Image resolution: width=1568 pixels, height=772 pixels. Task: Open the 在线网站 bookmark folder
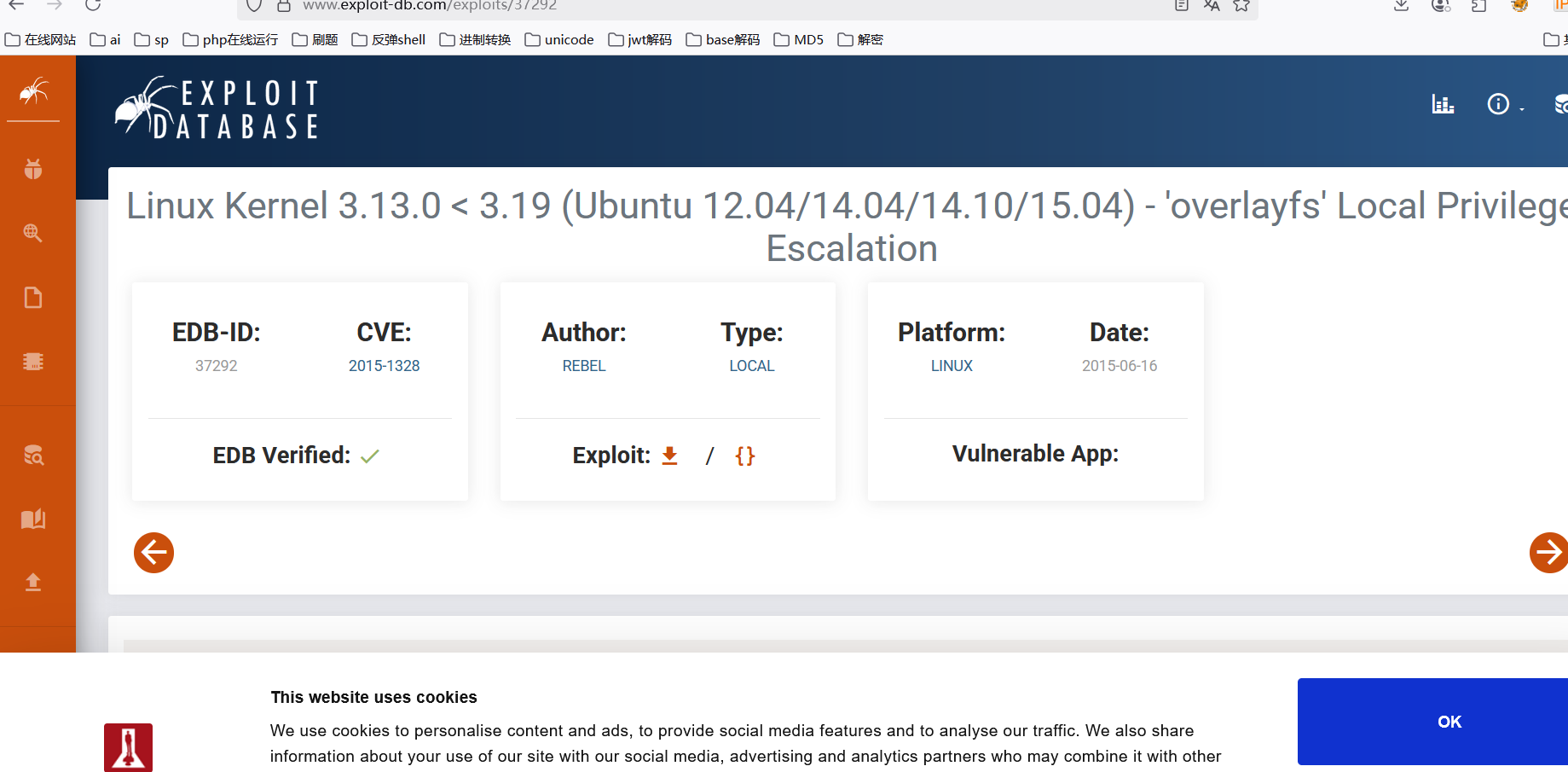[x=40, y=39]
